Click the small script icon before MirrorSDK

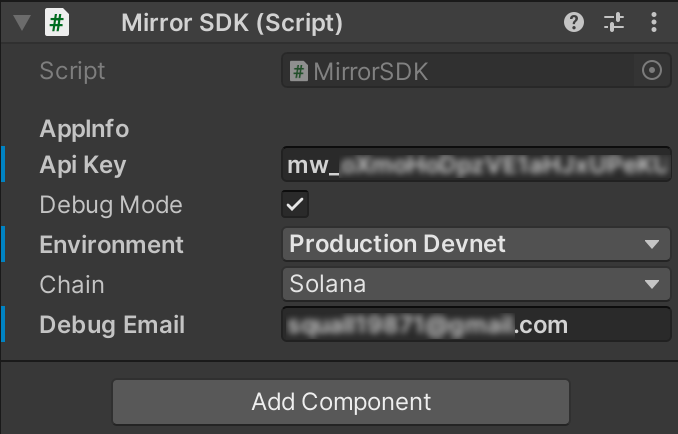tap(299, 71)
